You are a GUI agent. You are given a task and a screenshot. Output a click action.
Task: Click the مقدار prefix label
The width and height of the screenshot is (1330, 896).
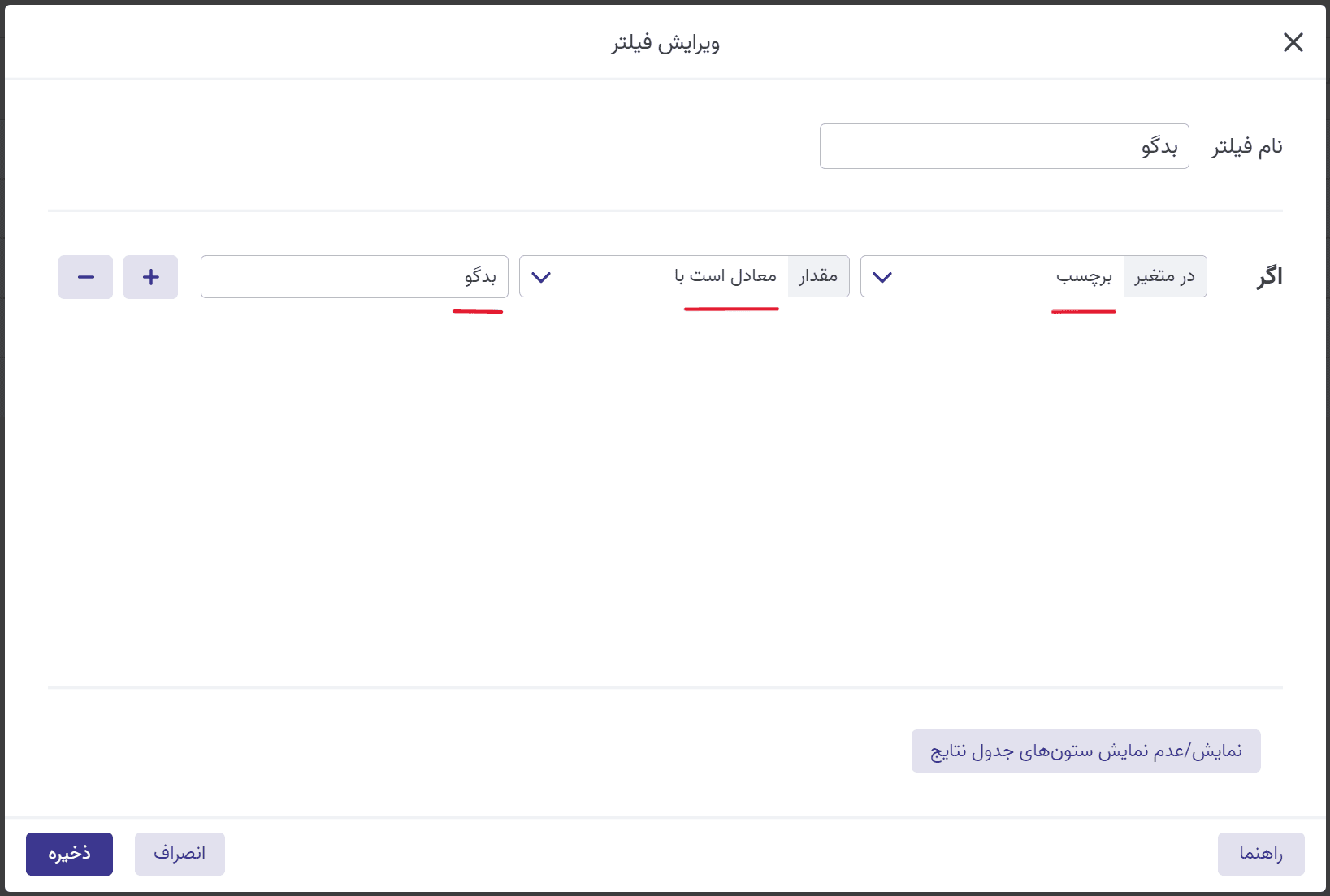click(818, 277)
